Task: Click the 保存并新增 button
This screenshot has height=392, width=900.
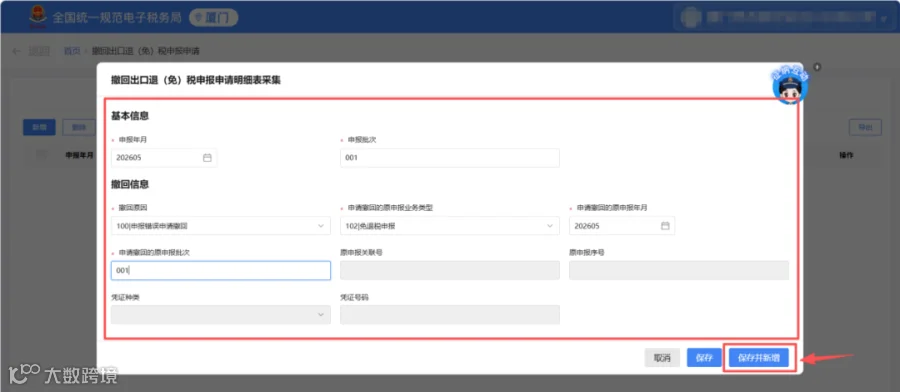Action: pyautogui.click(x=759, y=358)
